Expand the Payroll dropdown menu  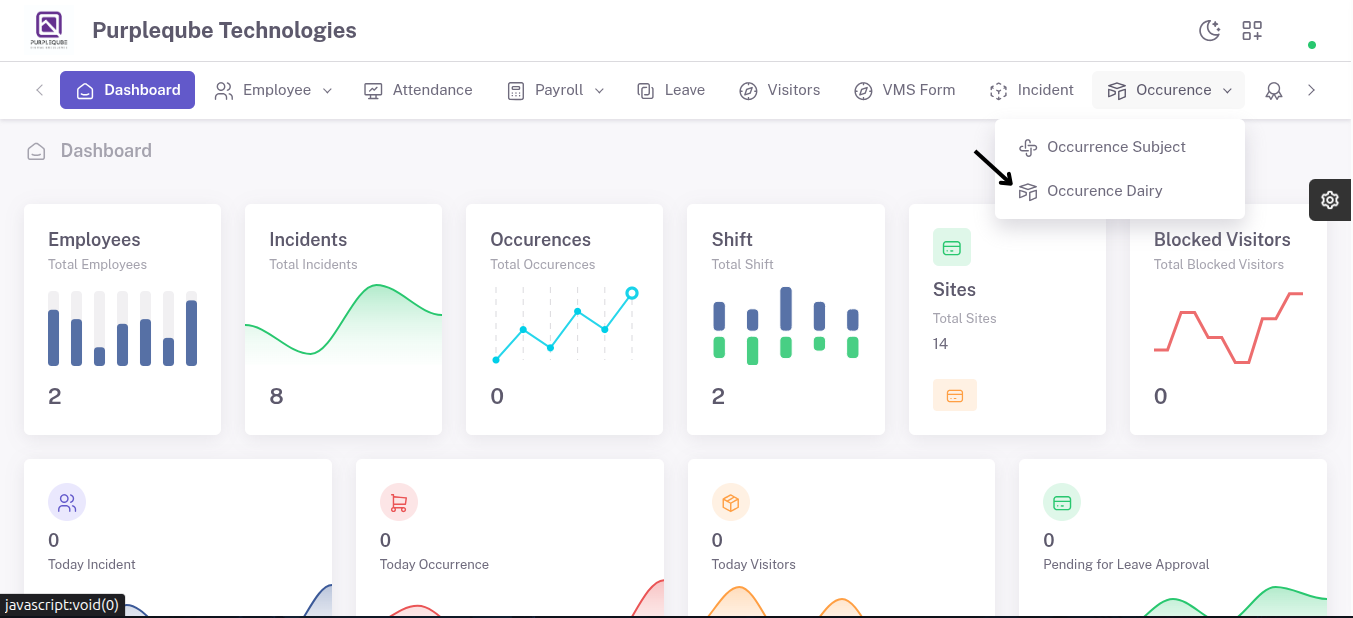pos(555,90)
